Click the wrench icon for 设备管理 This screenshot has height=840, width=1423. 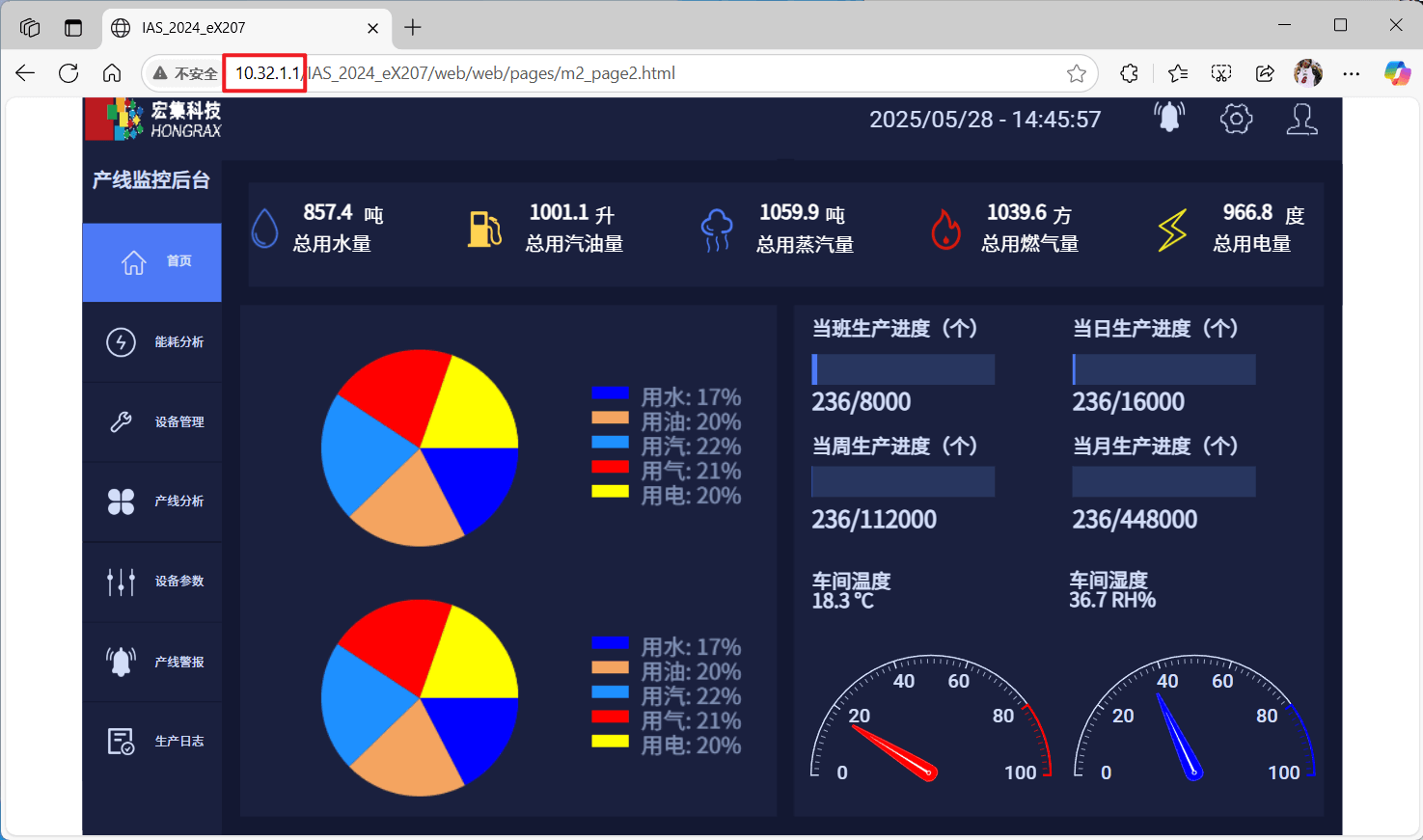122,422
